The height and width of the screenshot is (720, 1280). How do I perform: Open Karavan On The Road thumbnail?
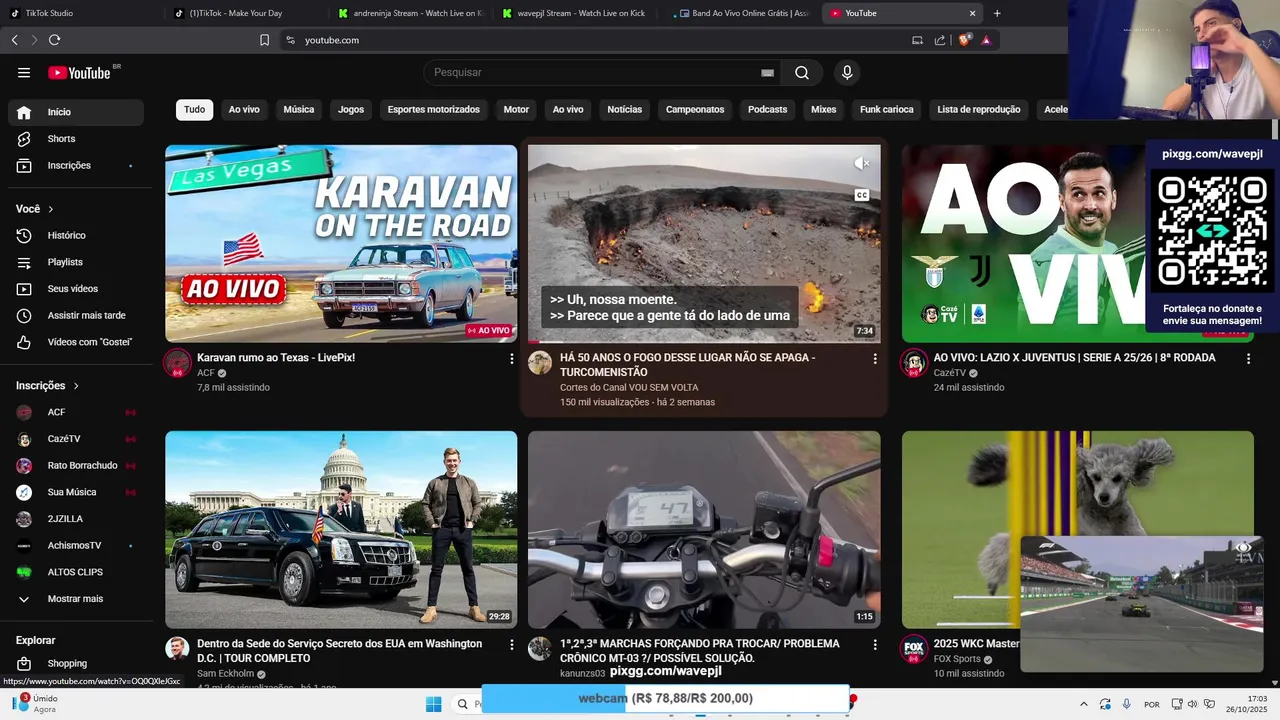click(x=341, y=244)
